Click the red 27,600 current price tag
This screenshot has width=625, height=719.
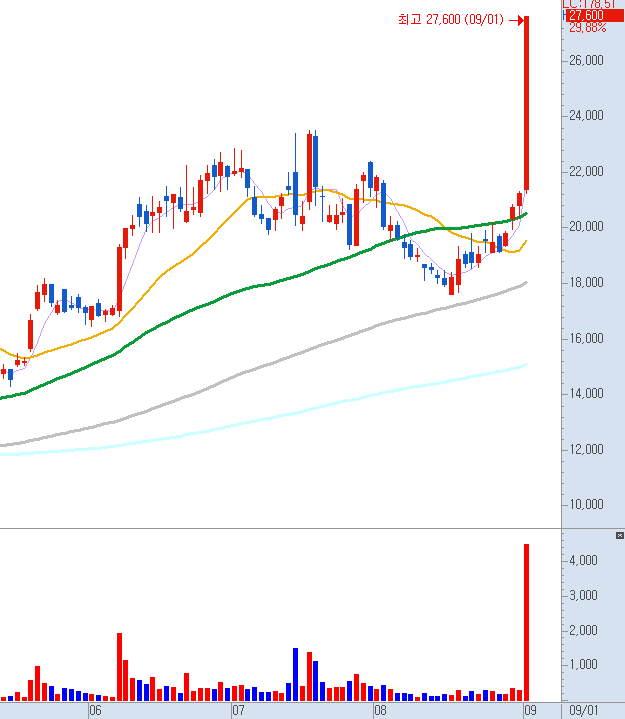(594, 16)
